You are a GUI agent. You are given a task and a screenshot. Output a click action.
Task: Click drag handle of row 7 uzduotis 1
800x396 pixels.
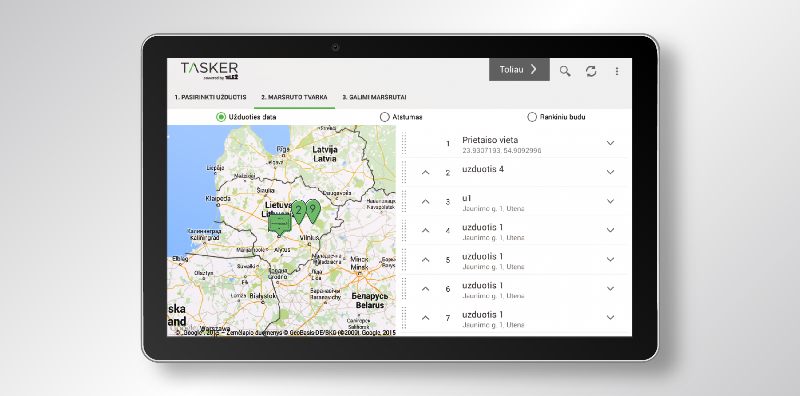click(x=404, y=317)
